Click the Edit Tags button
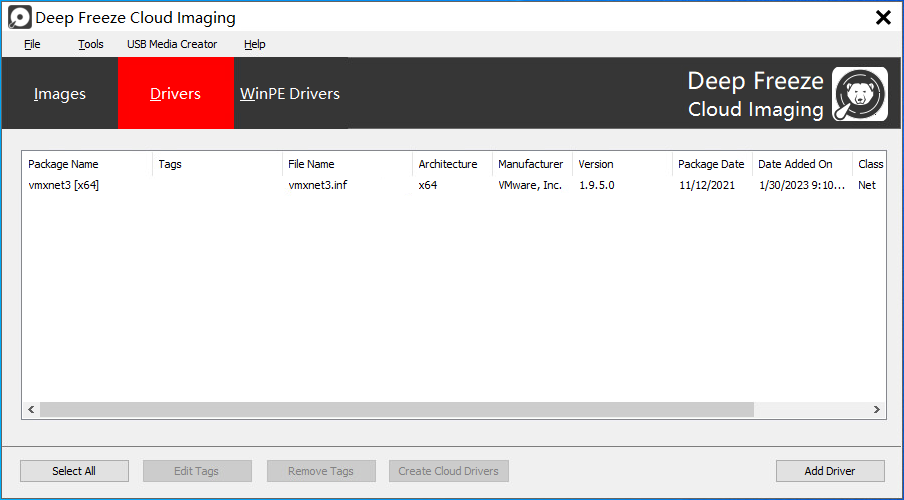The height and width of the screenshot is (500, 904). (197, 471)
